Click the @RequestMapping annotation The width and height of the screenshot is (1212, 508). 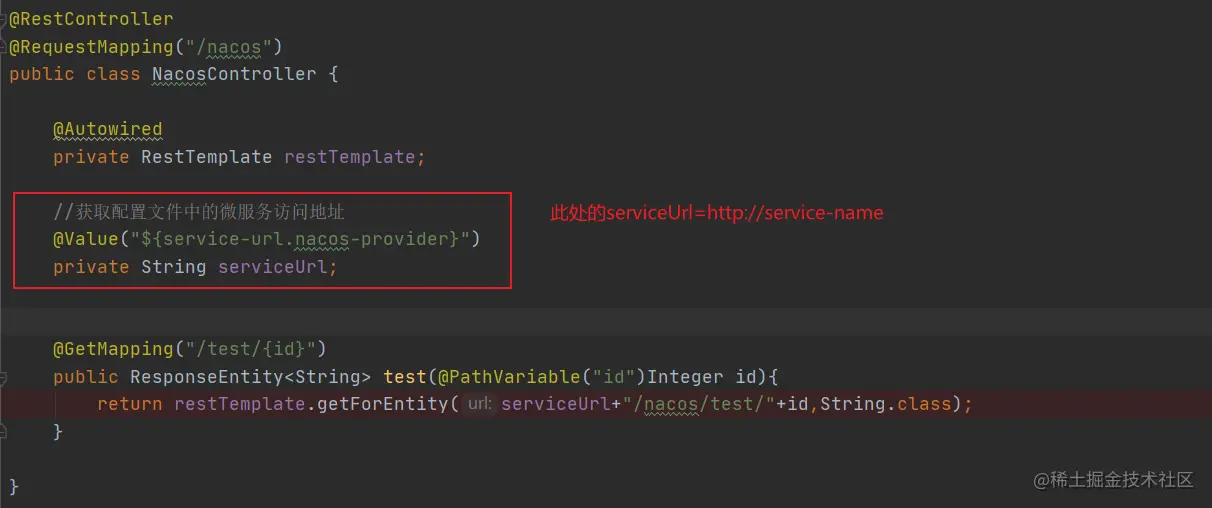91,46
